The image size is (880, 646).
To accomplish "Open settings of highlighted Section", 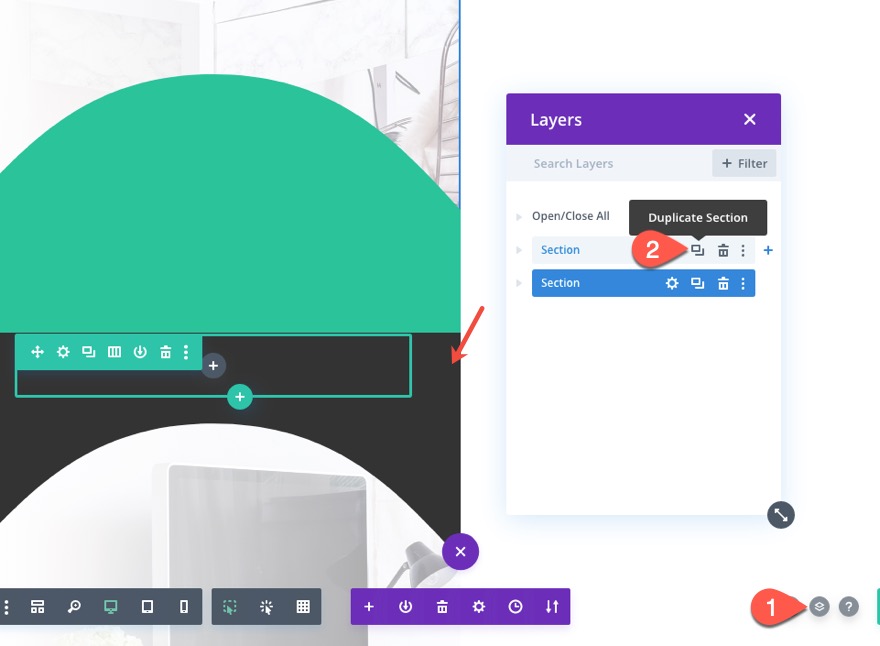I will click(x=672, y=283).
